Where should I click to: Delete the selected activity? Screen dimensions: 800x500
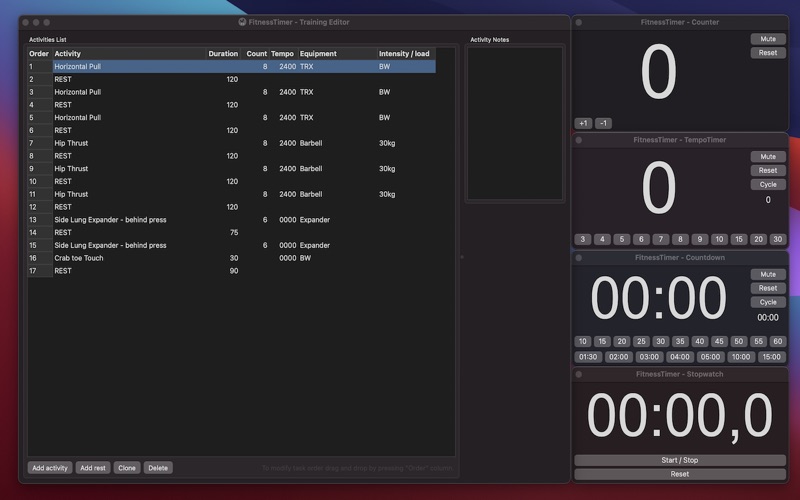[x=158, y=468]
